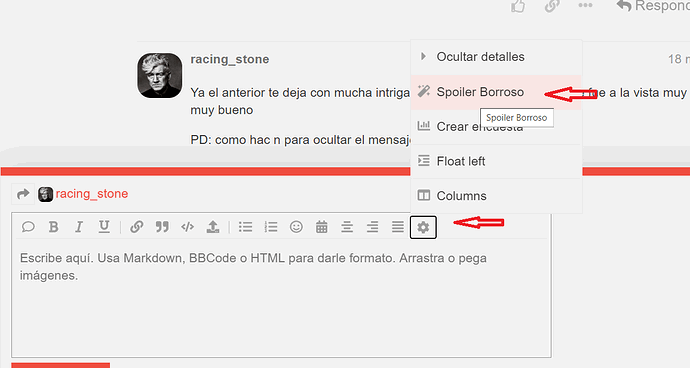The image size is (690, 368).
Task: Apply italic formatting from the toolbar
Action: (x=79, y=227)
